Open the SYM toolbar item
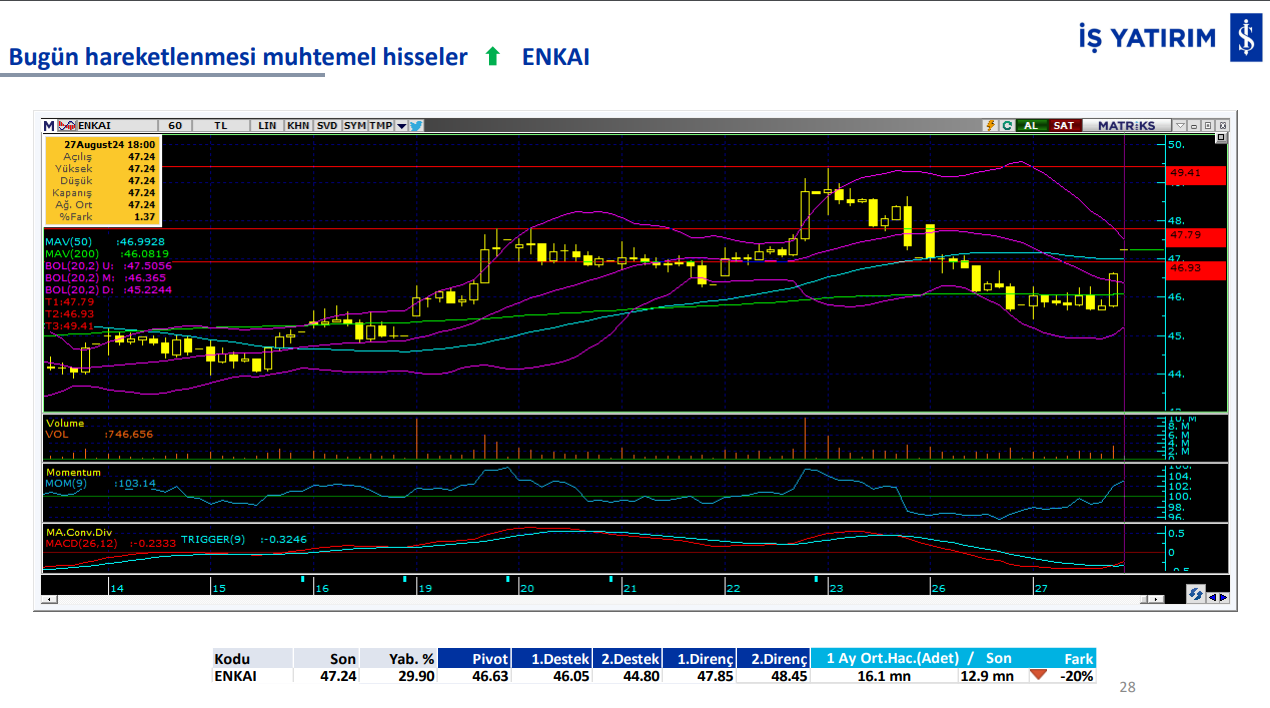Screen dimensions: 1270x708 point(355,126)
